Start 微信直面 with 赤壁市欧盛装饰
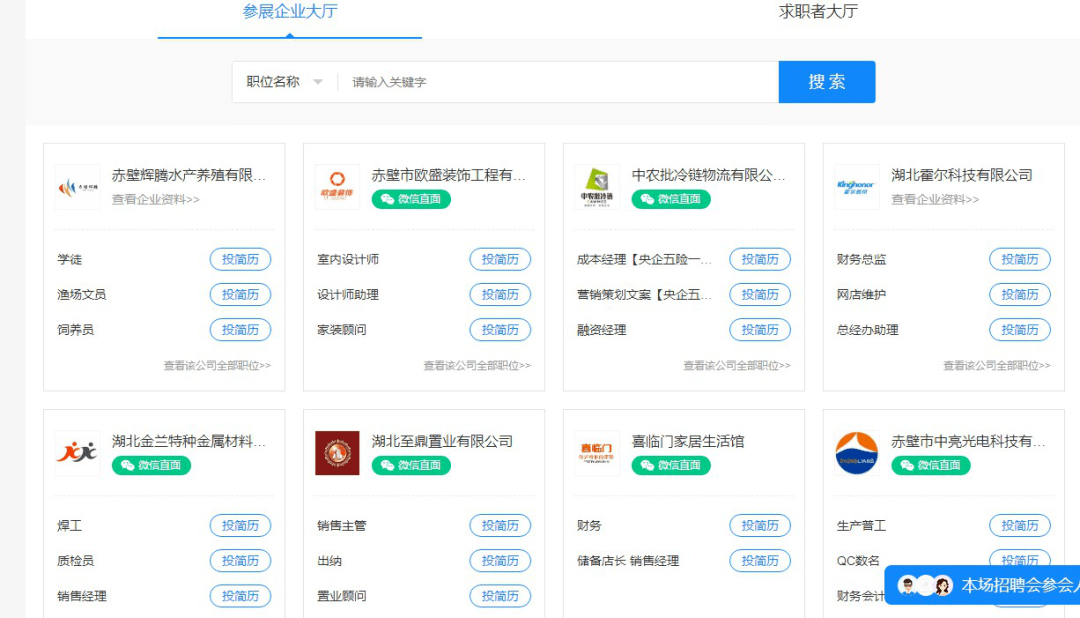The width and height of the screenshot is (1080, 618). pyautogui.click(x=411, y=199)
